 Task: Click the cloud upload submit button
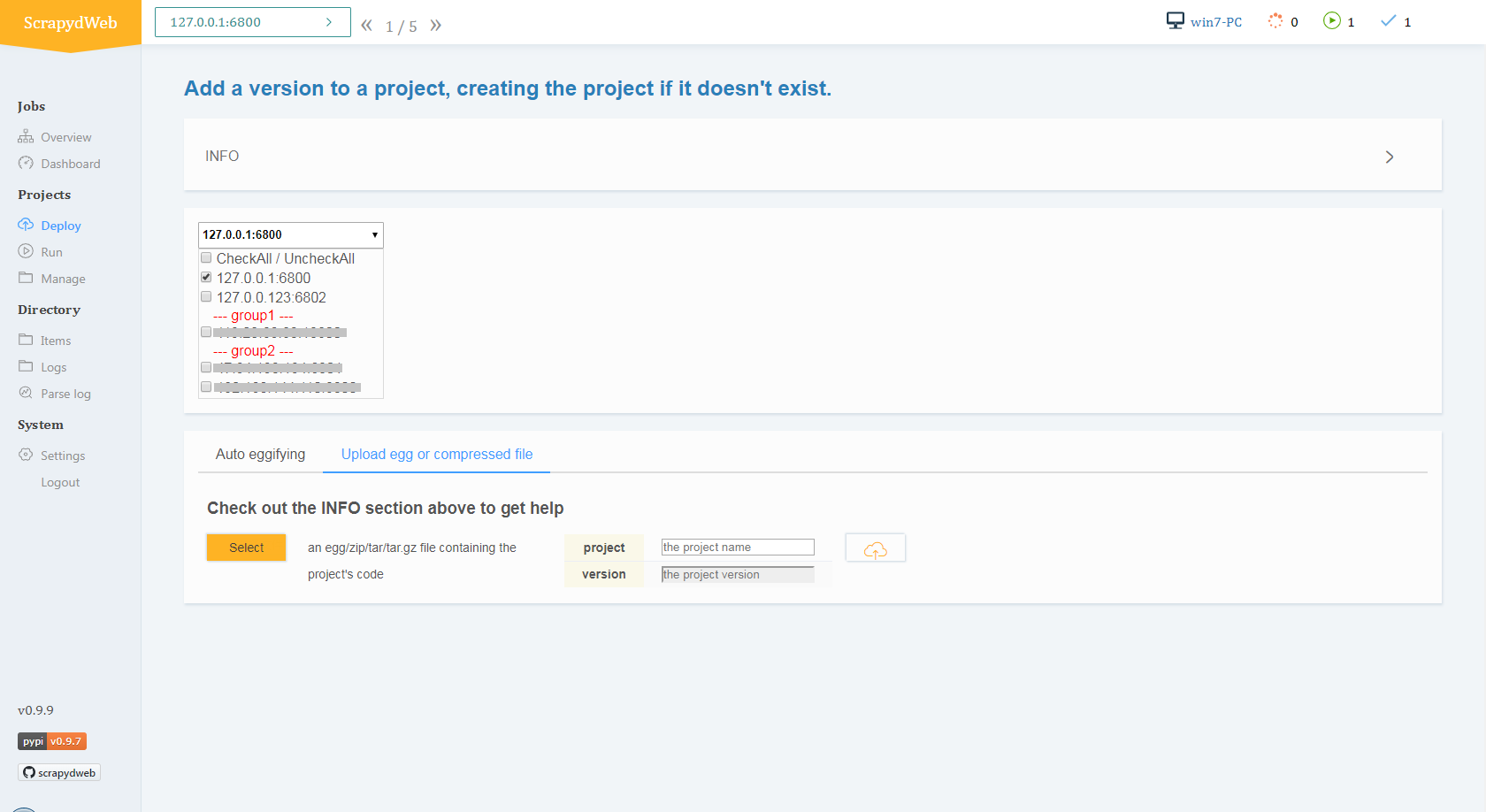click(x=875, y=548)
